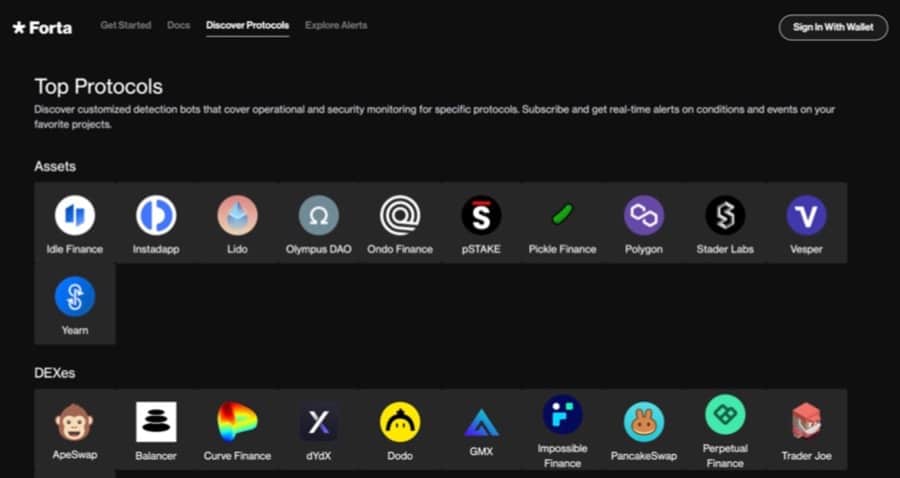900x478 pixels.
Task: Select the PancakeSwap bunny icon
Action: tap(644, 422)
